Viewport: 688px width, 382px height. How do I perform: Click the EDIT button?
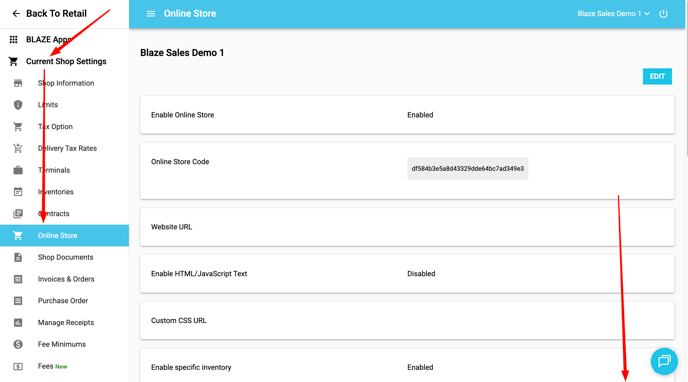[x=657, y=76]
